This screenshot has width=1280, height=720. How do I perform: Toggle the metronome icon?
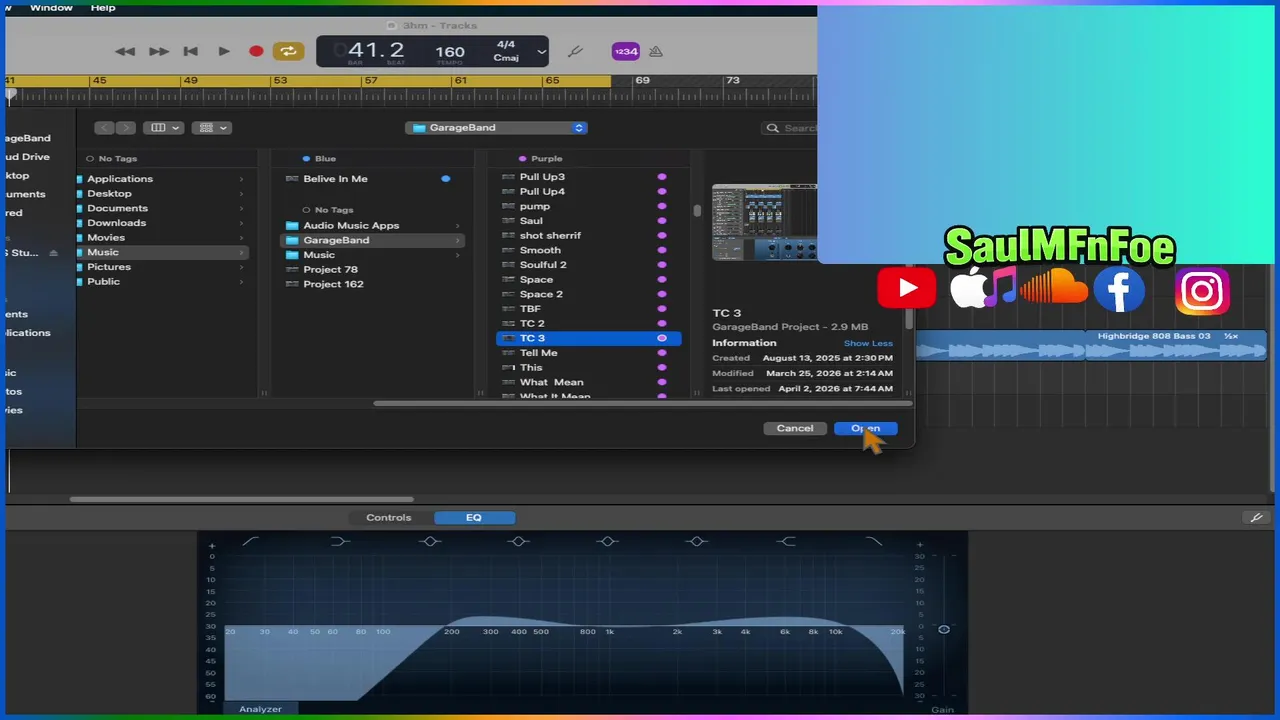[656, 51]
